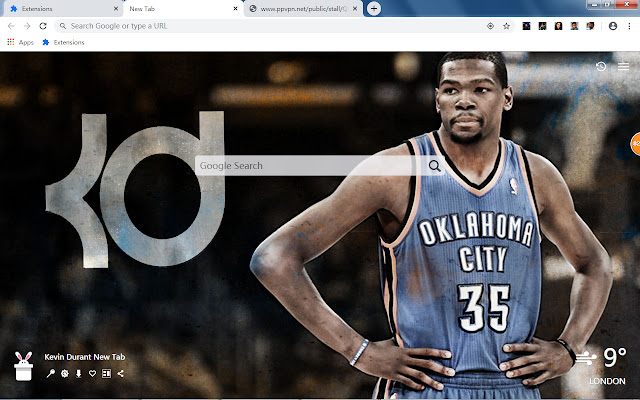Viewport: 640px width, 400px height.
Task: Click the LONDON weather location label
Action: pyautogui.click(x=607, y=381)
